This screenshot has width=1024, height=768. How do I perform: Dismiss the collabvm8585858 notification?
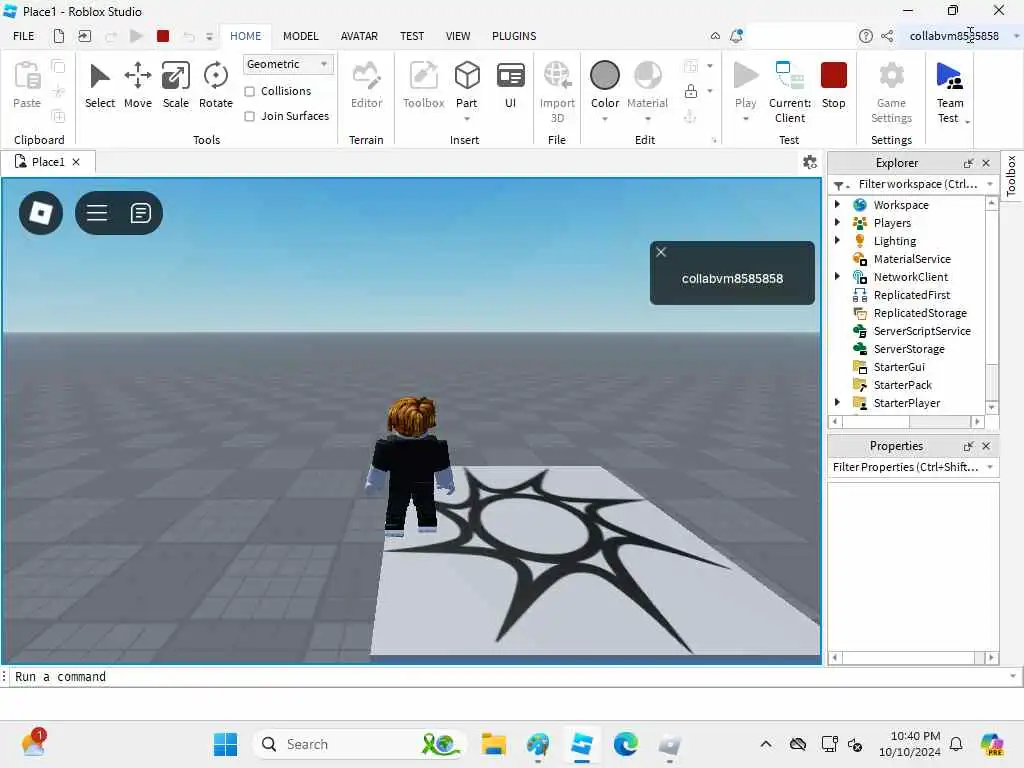tap(661, 252)
